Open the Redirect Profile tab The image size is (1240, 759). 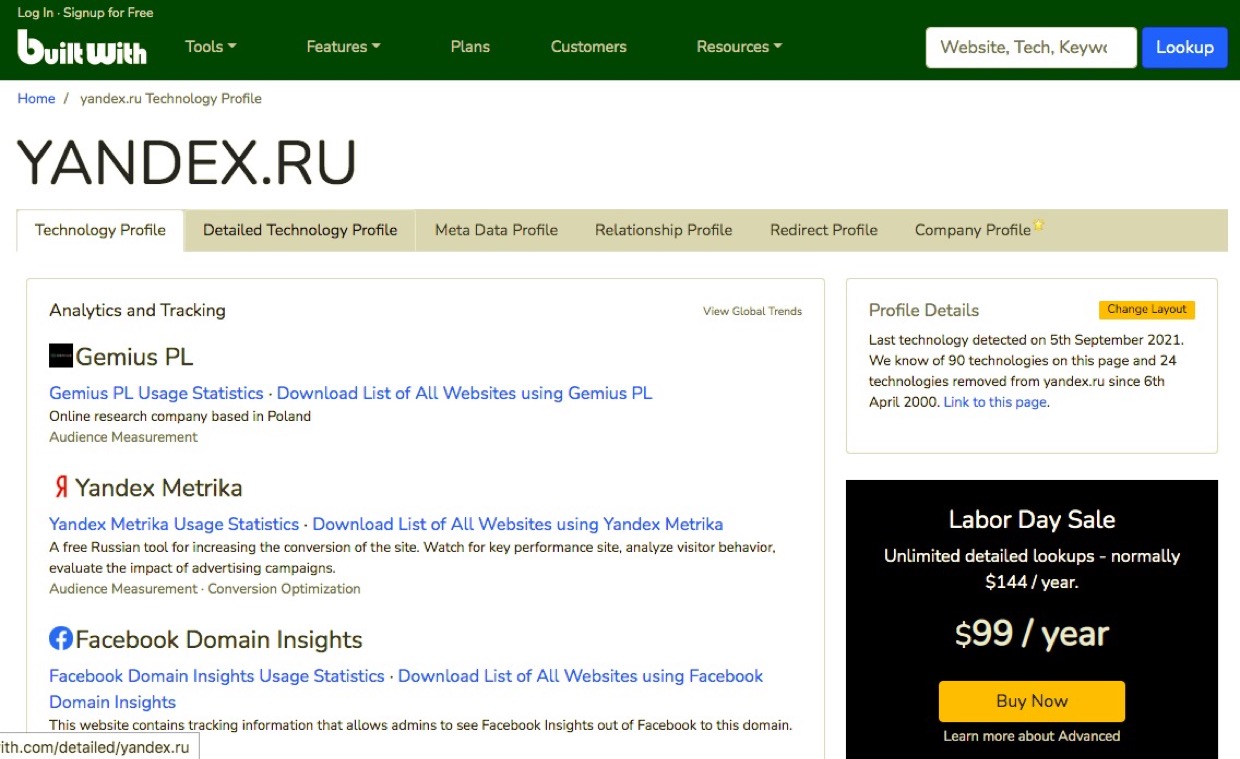[824, 230]
